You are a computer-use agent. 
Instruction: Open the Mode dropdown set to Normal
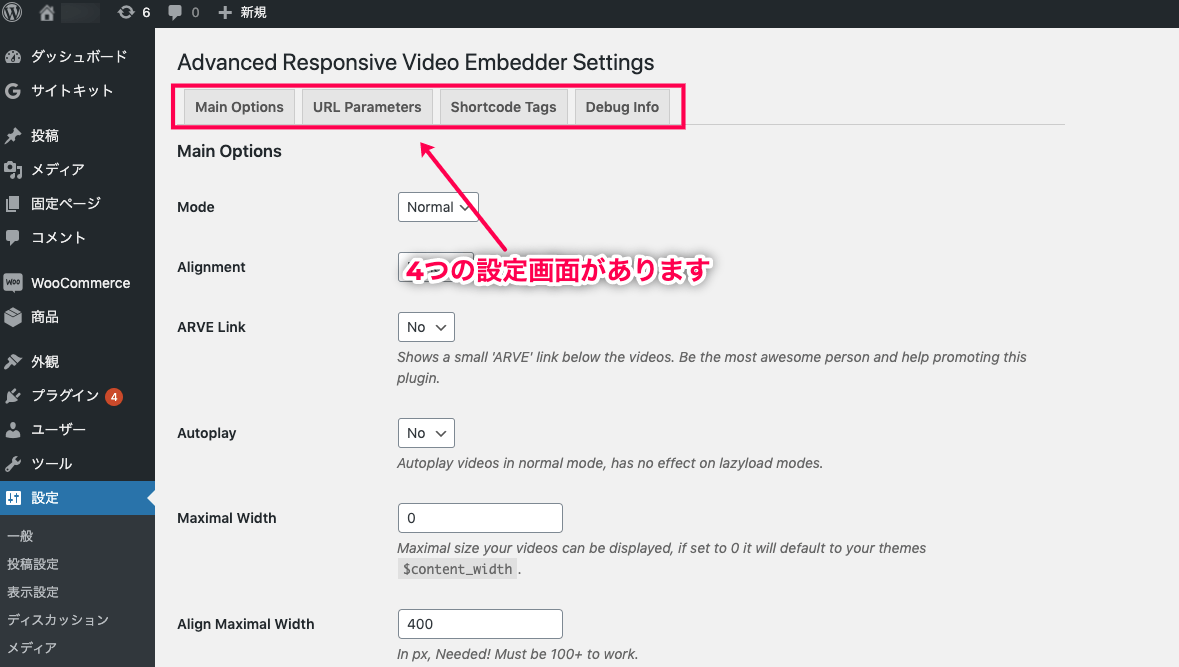tap(438, 207)
